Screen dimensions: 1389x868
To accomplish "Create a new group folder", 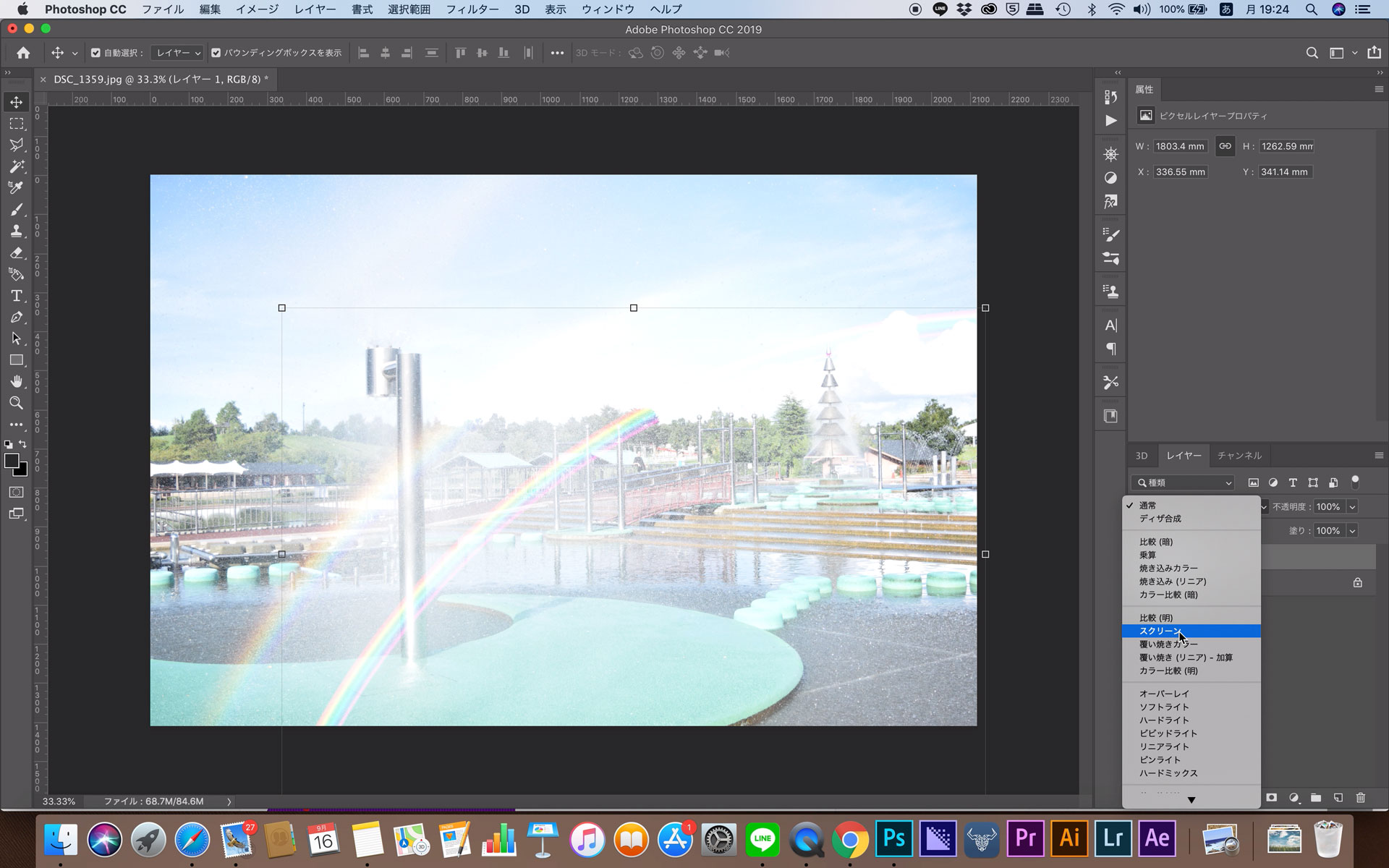I will (x=1316, y=797).
